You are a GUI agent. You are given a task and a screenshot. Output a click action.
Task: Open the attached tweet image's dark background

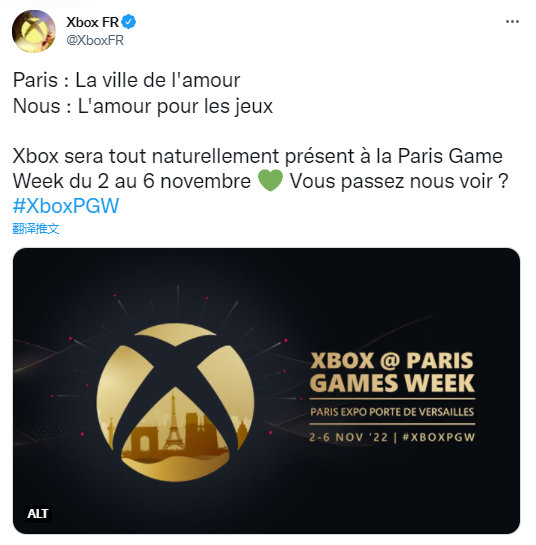382,295
